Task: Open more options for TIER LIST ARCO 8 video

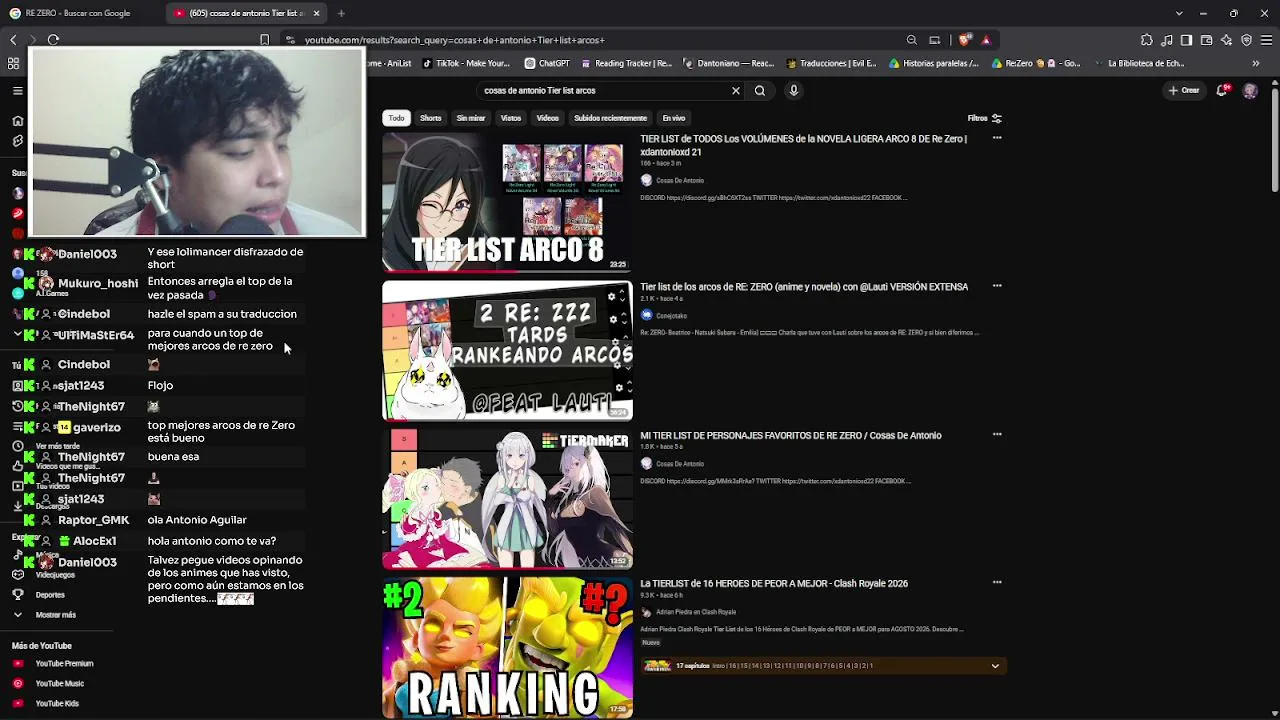Action: [x=997, y=138]
